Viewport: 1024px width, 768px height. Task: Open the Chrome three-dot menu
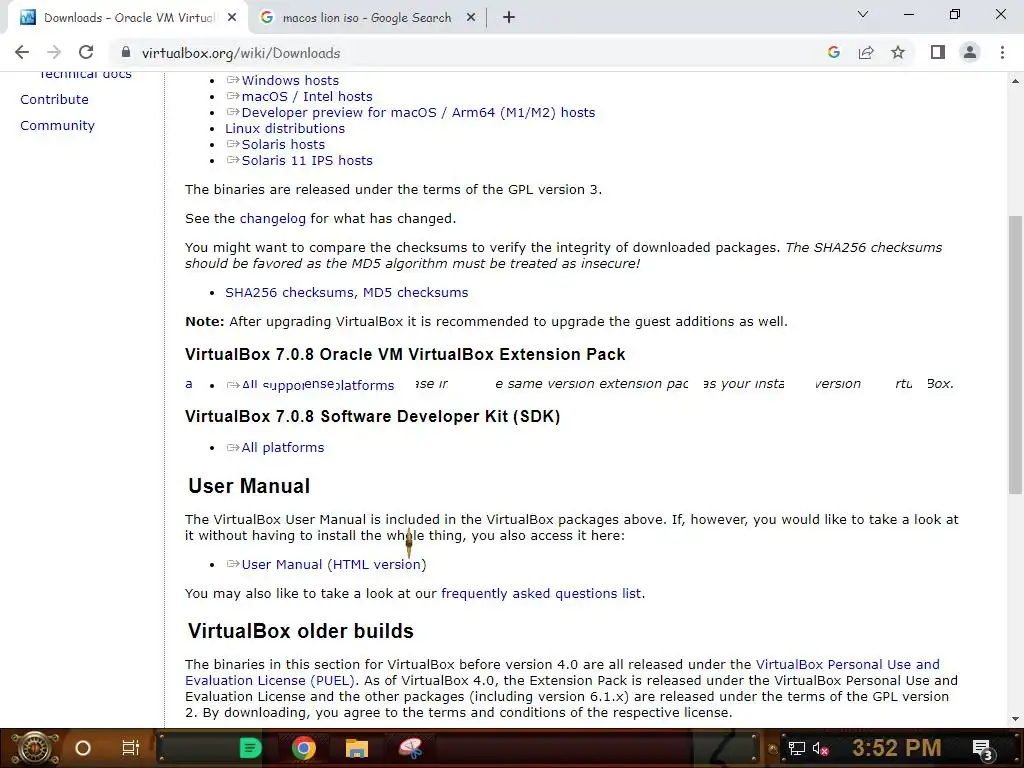(1002, 53)
